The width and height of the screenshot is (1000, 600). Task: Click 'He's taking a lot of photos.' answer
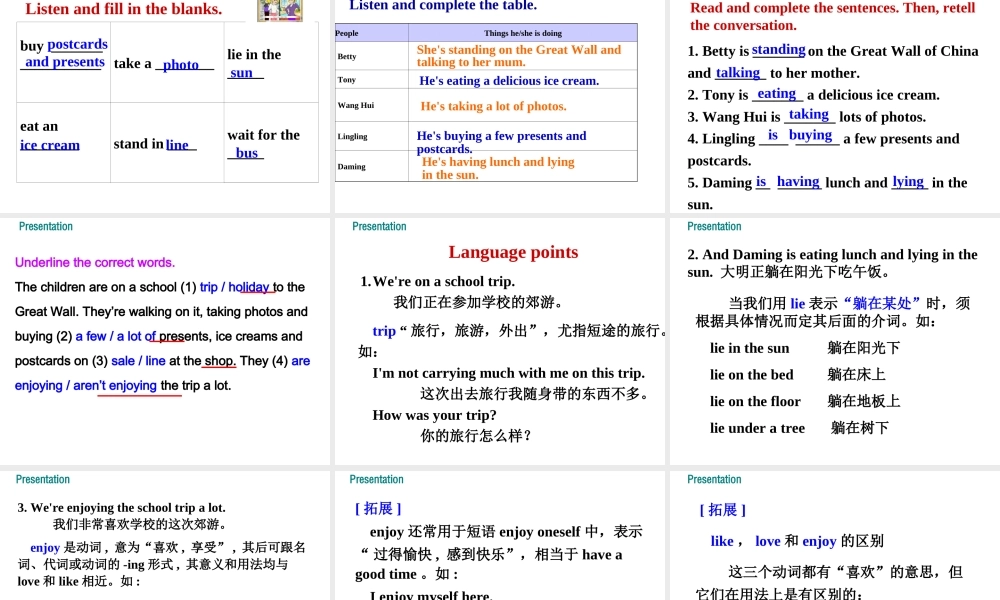(x=493, y=106)
